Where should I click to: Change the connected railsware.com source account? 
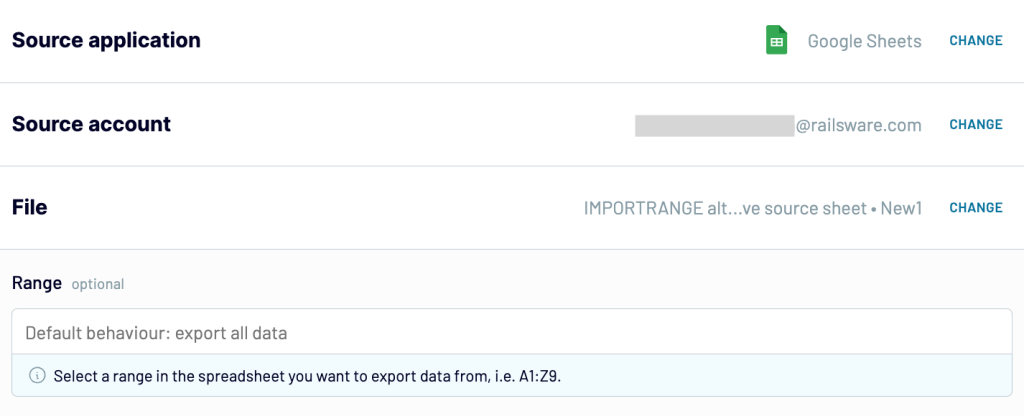click(976, 124)
